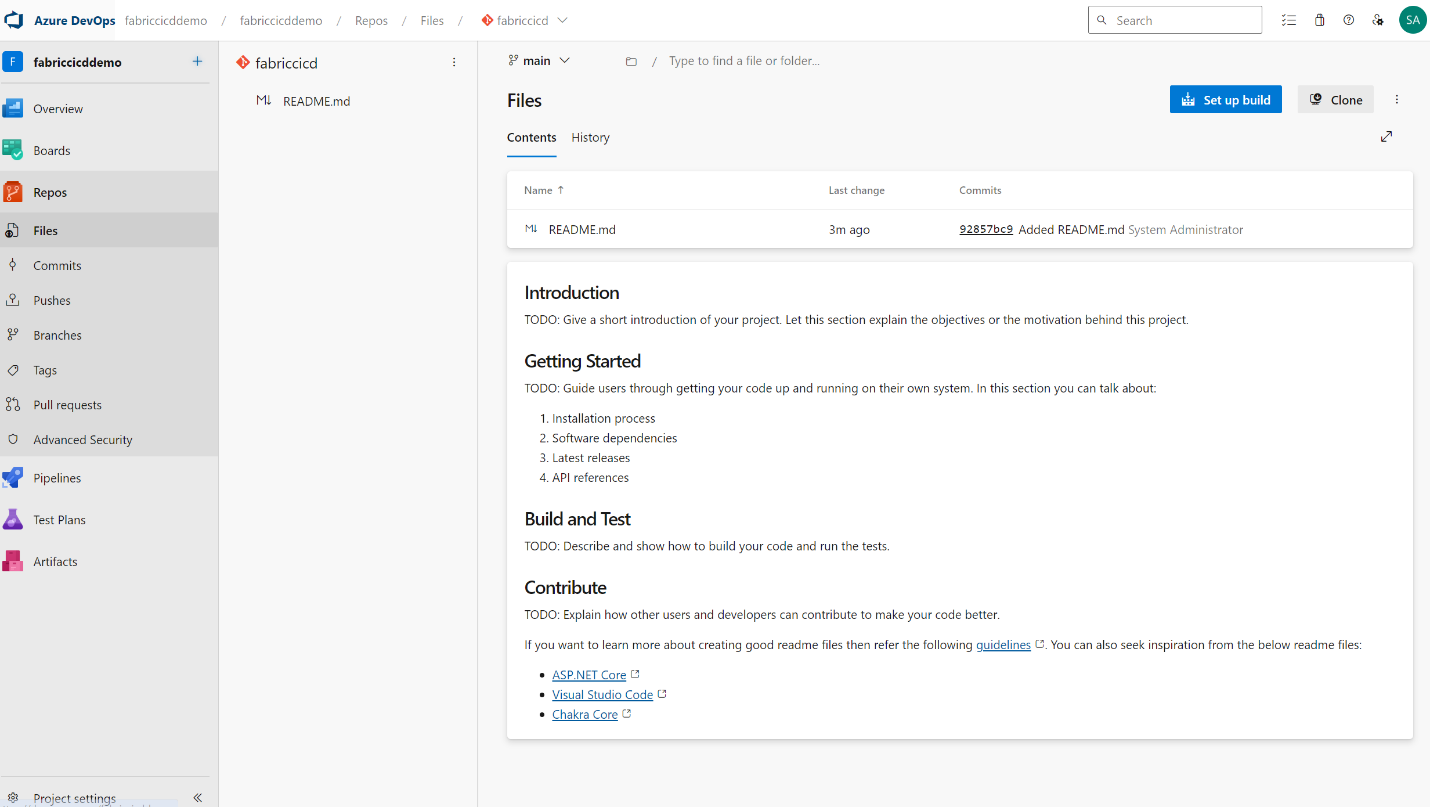Image resolution: width=1430 pixels, height=807 pixels.
Task: Click the blue F project tile icon
Action: pos(13,62)
